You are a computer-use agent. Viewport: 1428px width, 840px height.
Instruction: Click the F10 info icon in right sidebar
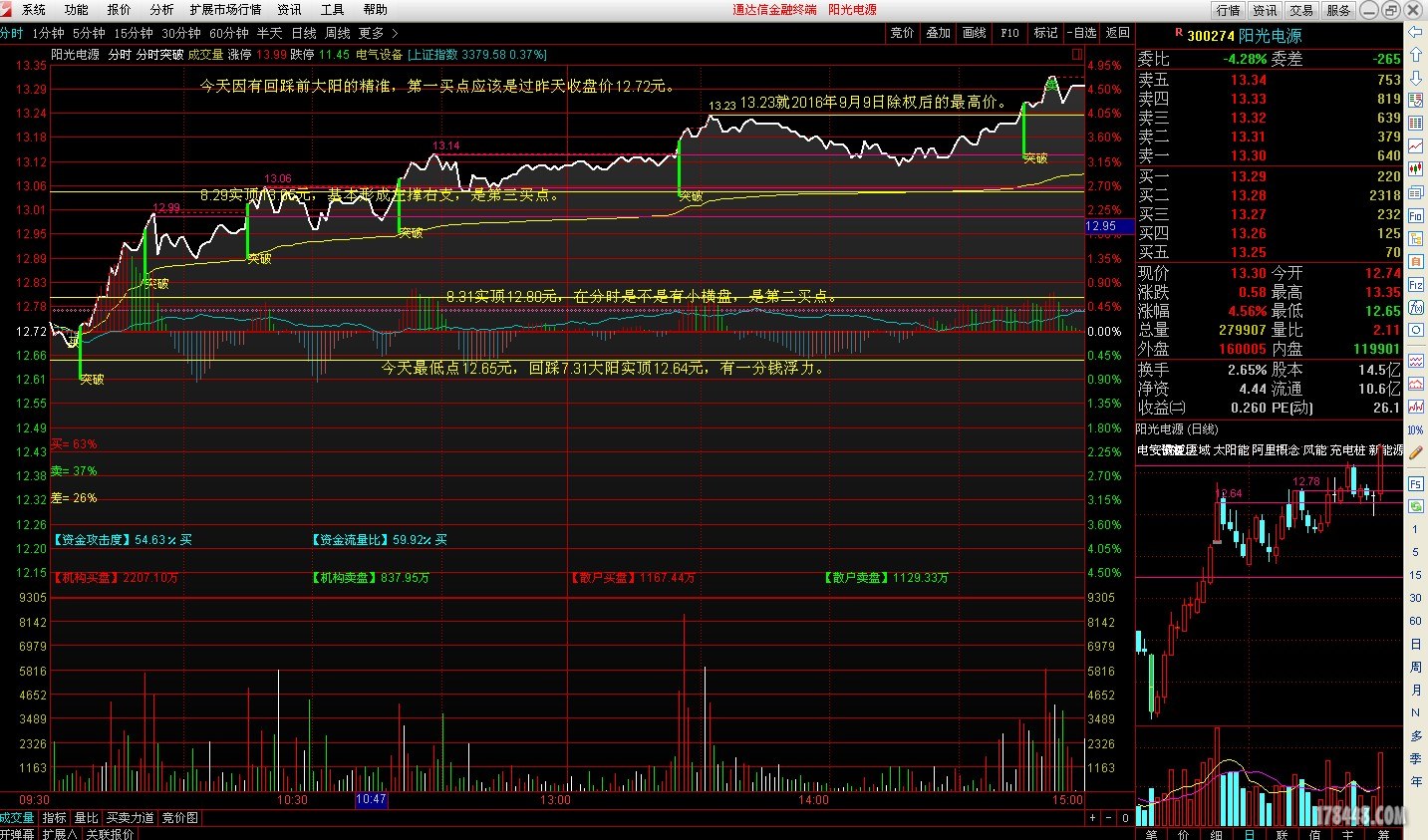1415,215
